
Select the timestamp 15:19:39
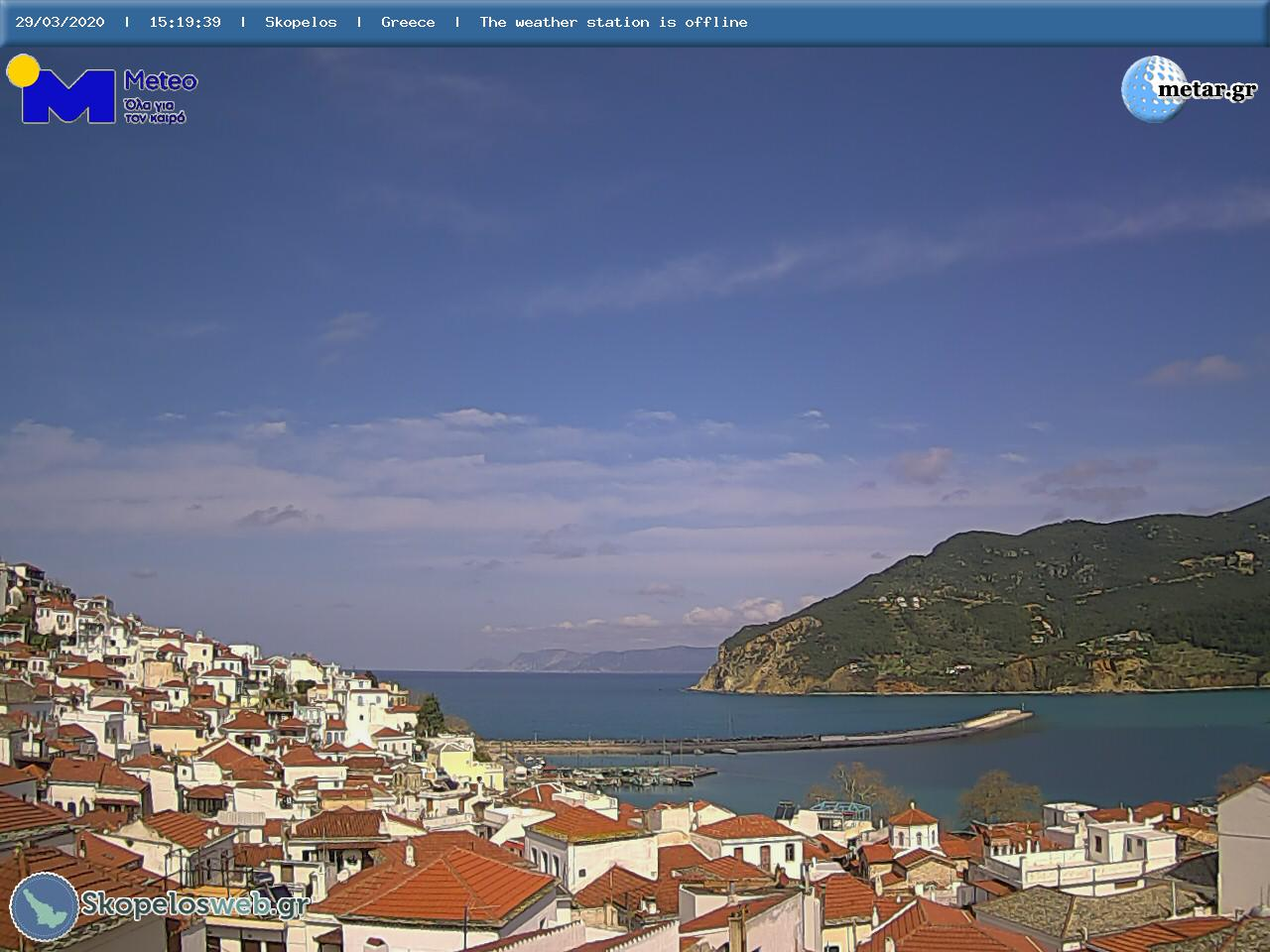click(185, 22)
